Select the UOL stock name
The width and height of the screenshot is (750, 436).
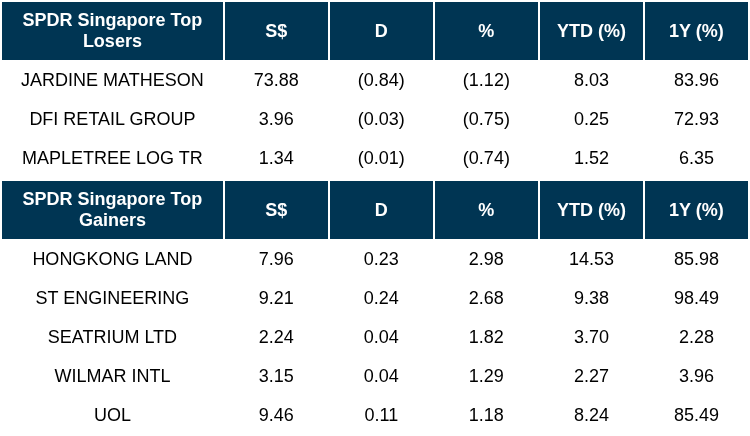(112, 415)
